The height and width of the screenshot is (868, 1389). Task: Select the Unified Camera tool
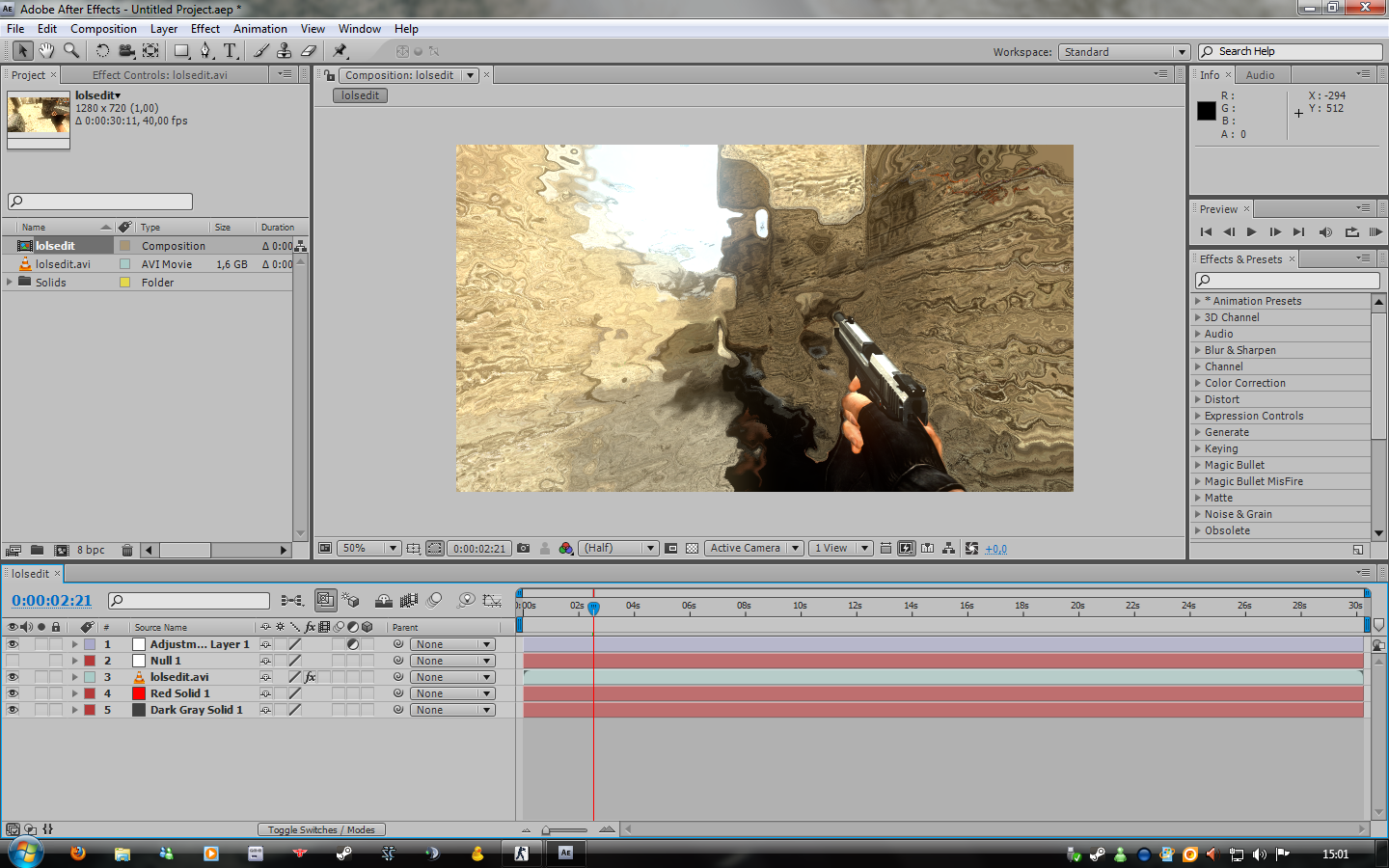click(126, 51)
